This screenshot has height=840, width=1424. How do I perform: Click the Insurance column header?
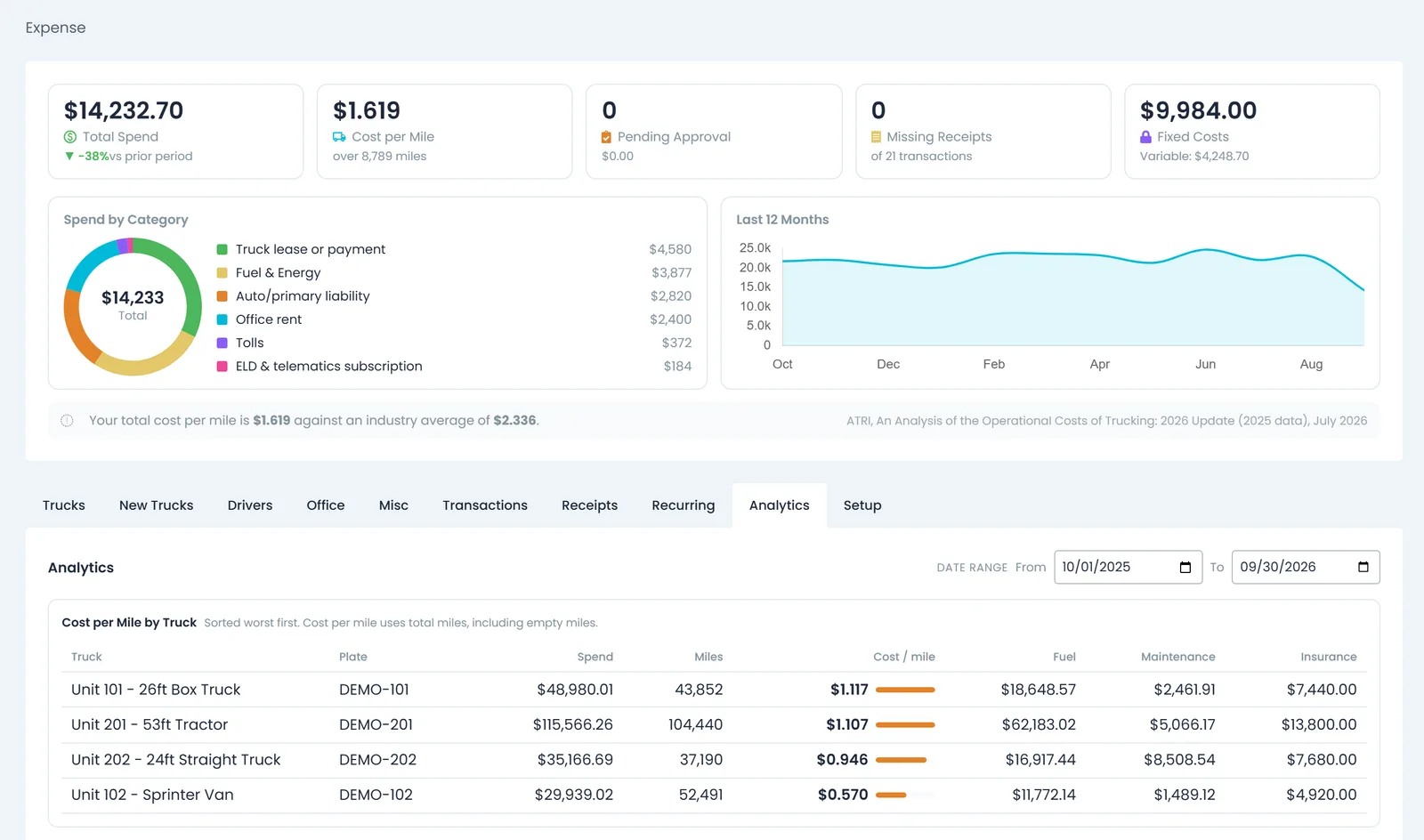[1329, 657]
